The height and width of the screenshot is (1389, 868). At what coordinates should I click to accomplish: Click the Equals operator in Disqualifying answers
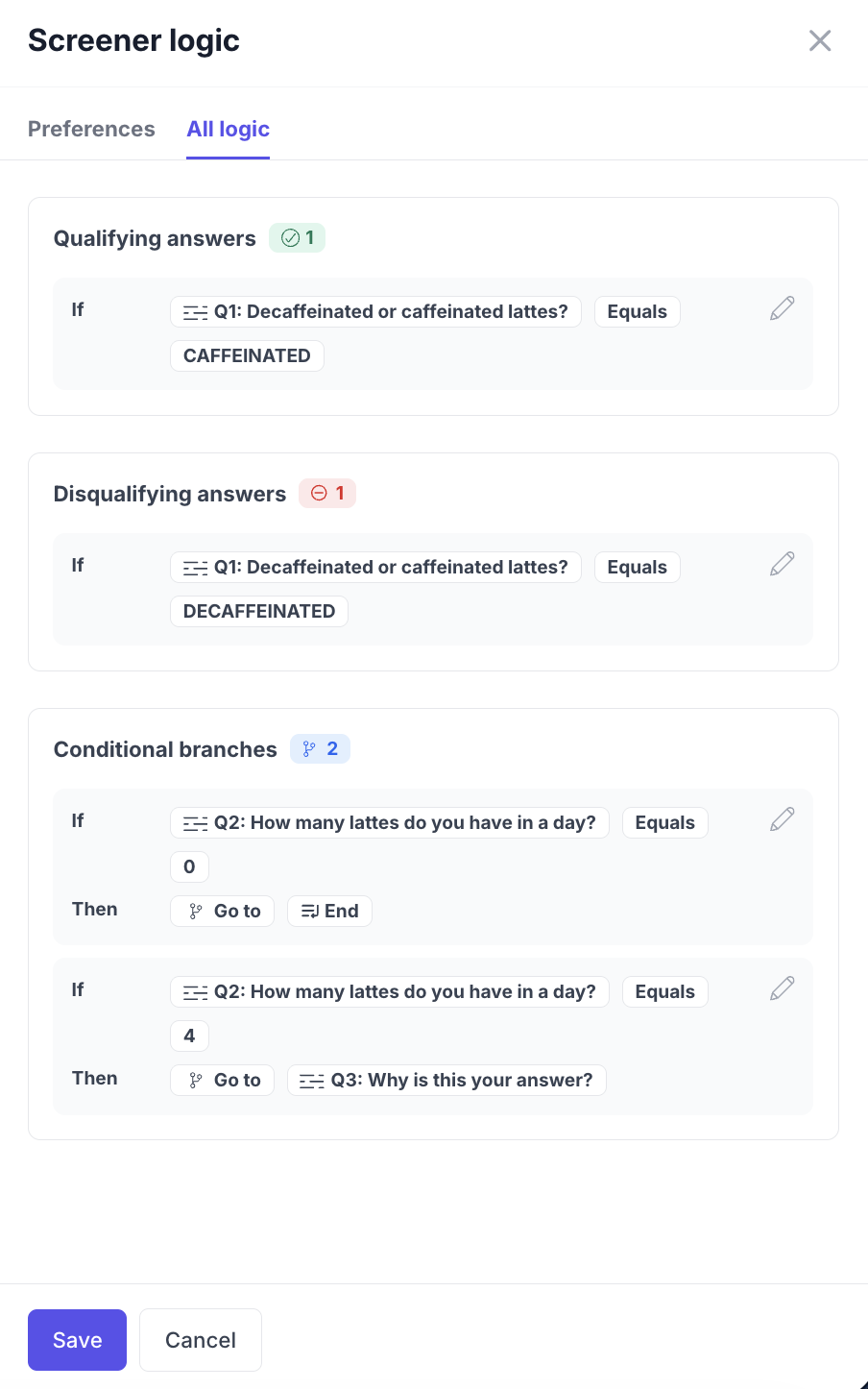[637, 568]
